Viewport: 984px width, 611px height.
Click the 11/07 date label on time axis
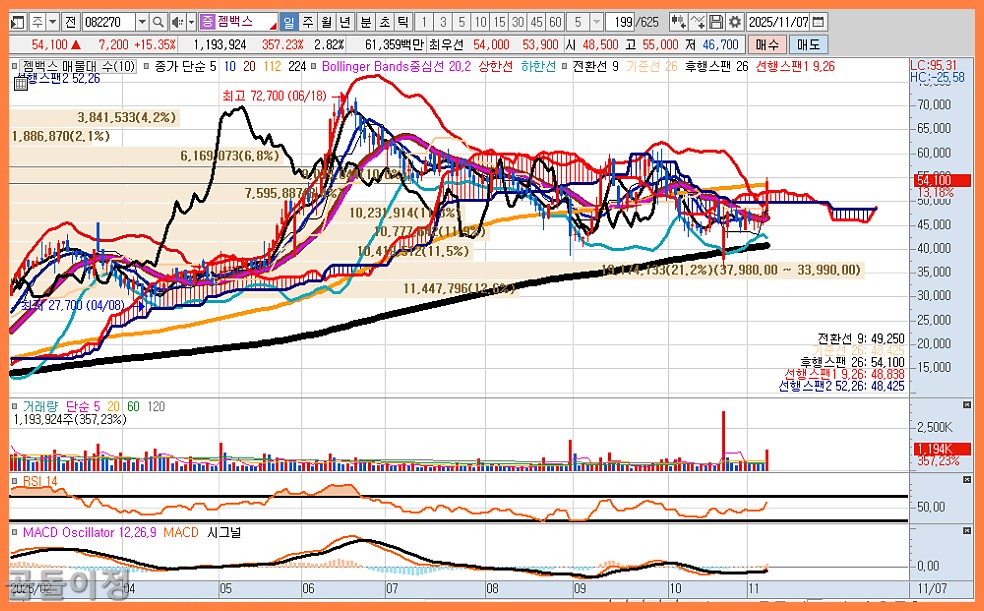(x=932, y=588)
